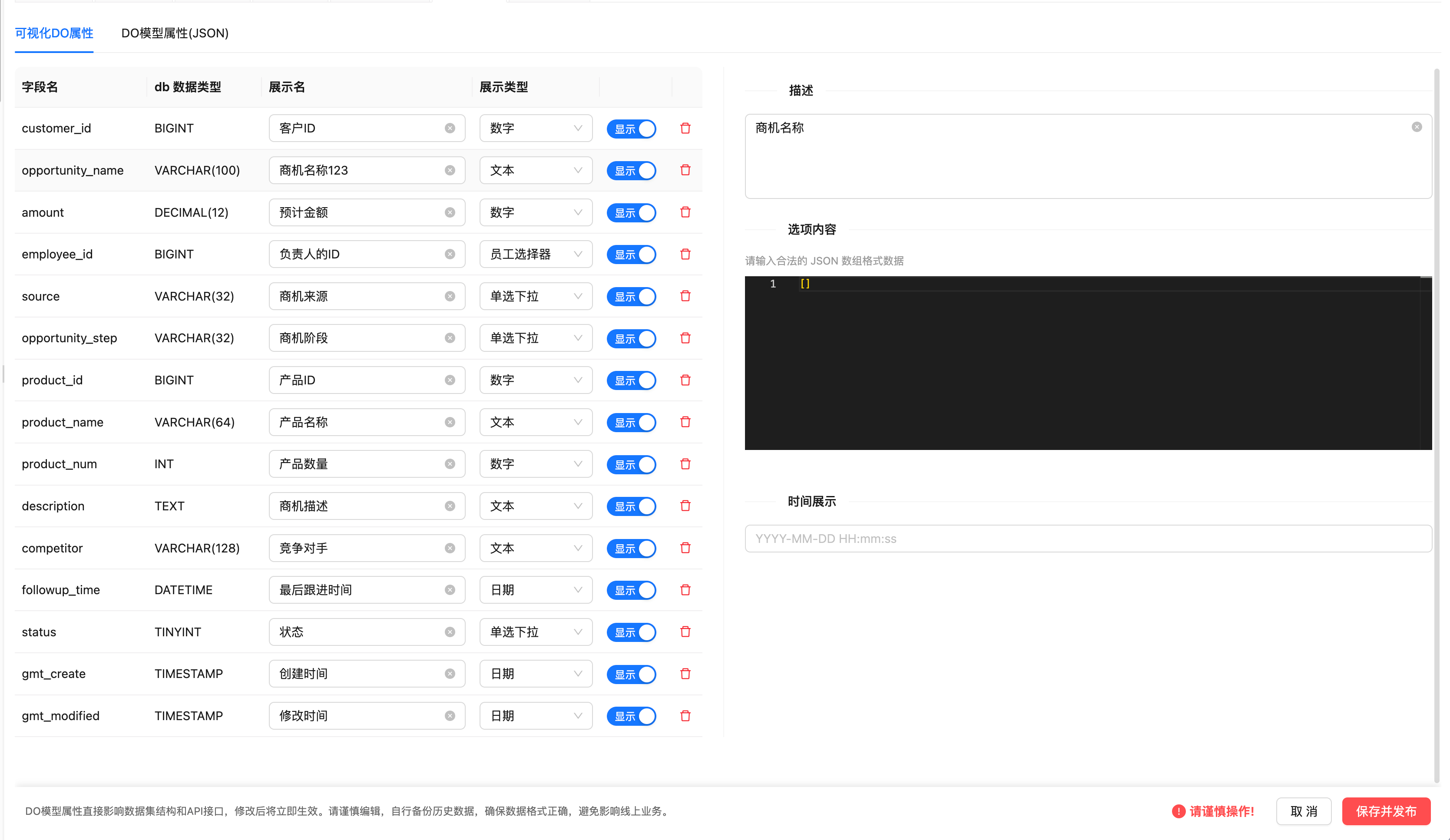Edit the 状态 display name input
This screenshot has height=840, width=1450.
pyautogui.click(x=367, y=632)
